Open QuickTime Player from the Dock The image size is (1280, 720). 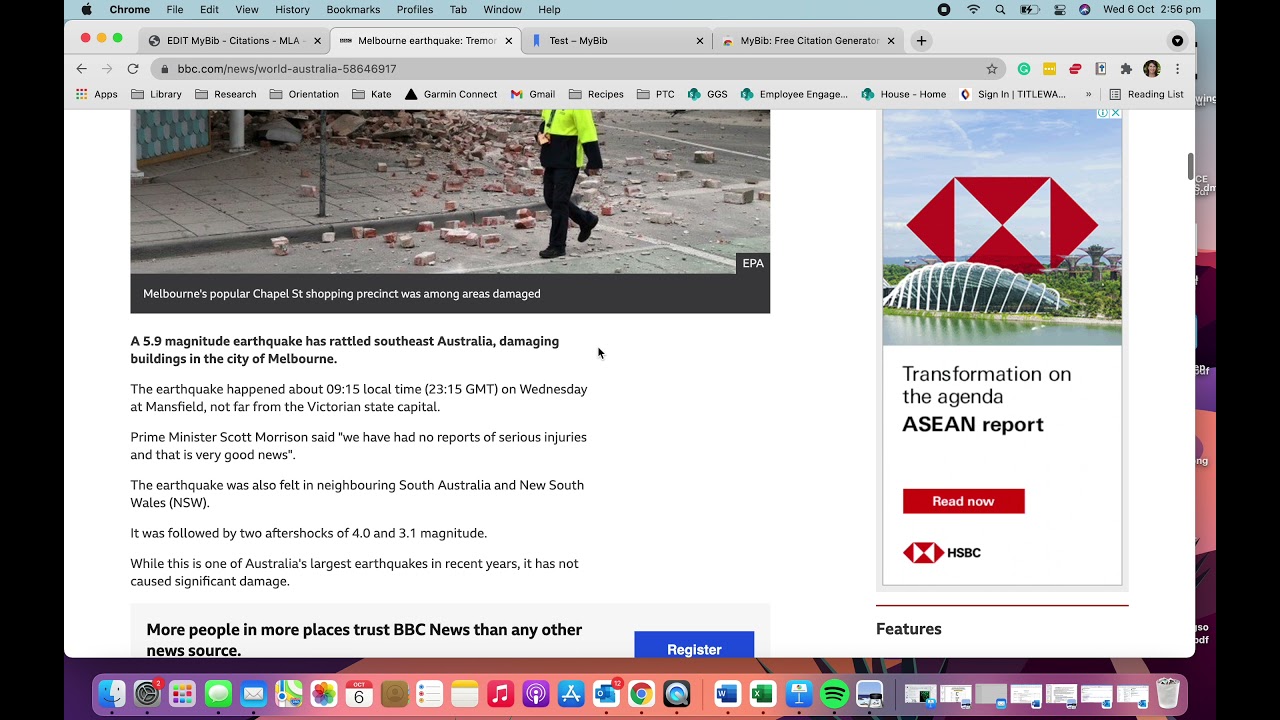coord(677,693)
